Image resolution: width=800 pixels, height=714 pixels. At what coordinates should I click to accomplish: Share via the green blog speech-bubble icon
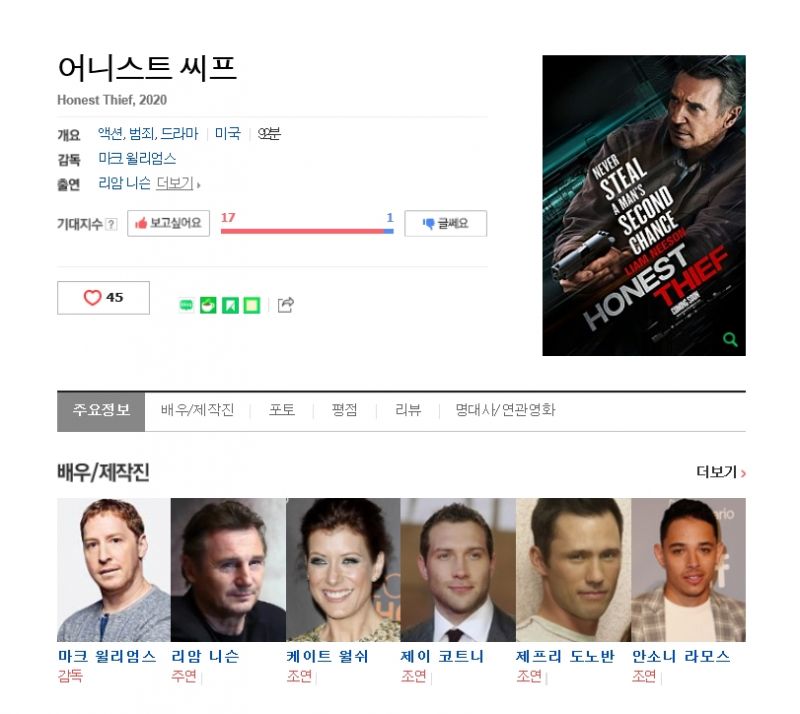(186, 305)
